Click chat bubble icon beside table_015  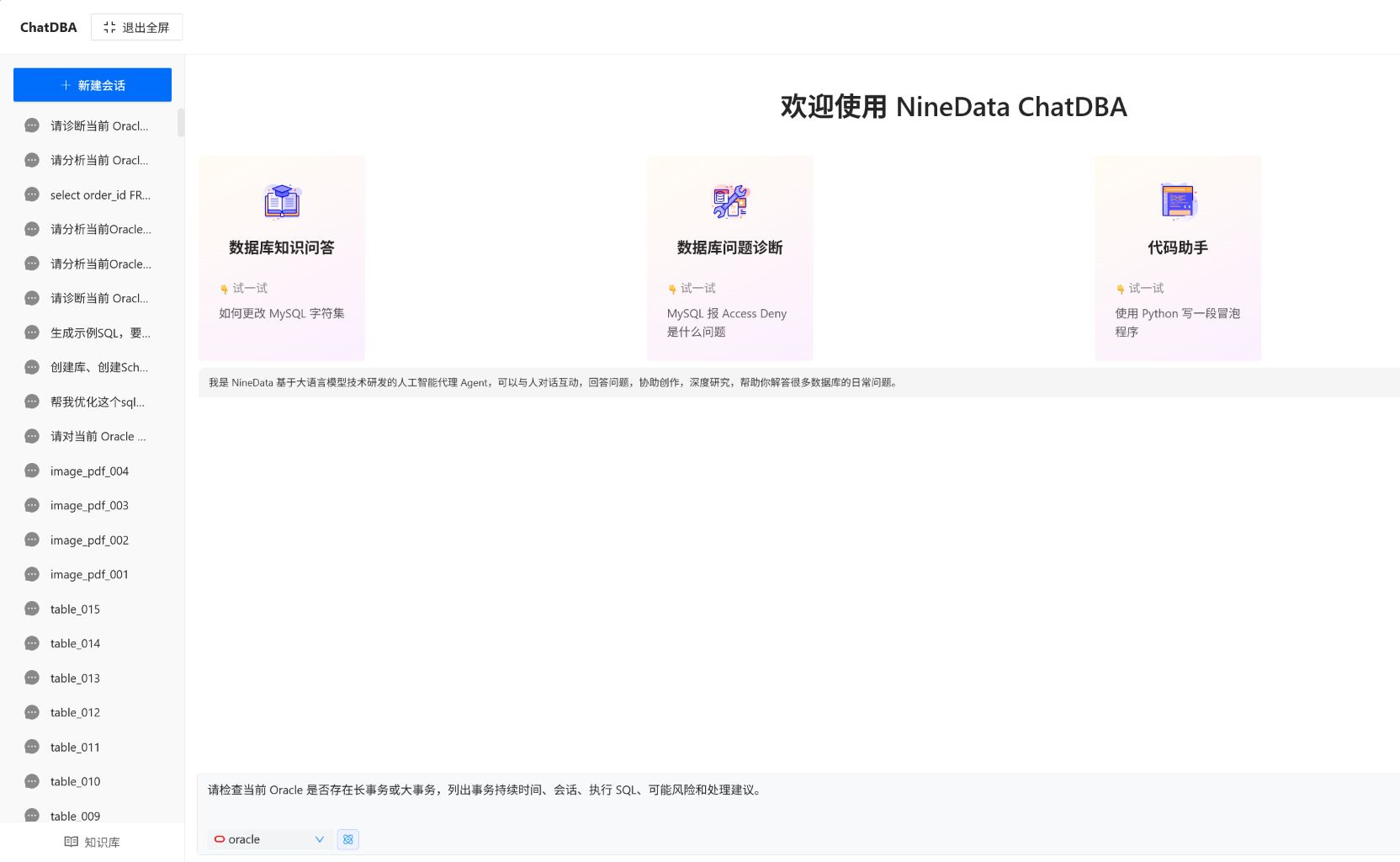point(32,609)
